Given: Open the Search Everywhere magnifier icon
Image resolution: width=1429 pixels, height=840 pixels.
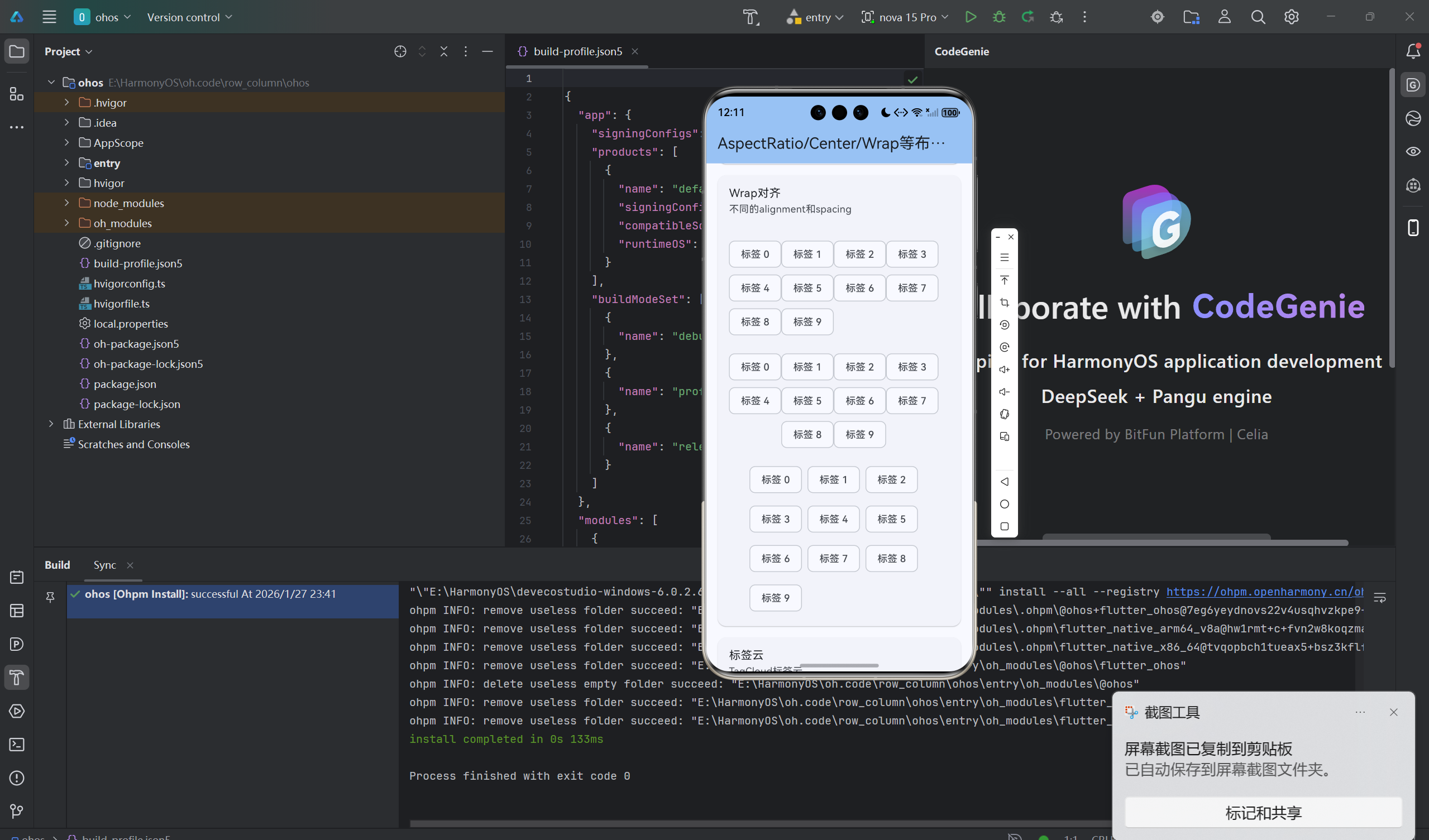Looking at the screenshot, I should (x=1258, y=17).
